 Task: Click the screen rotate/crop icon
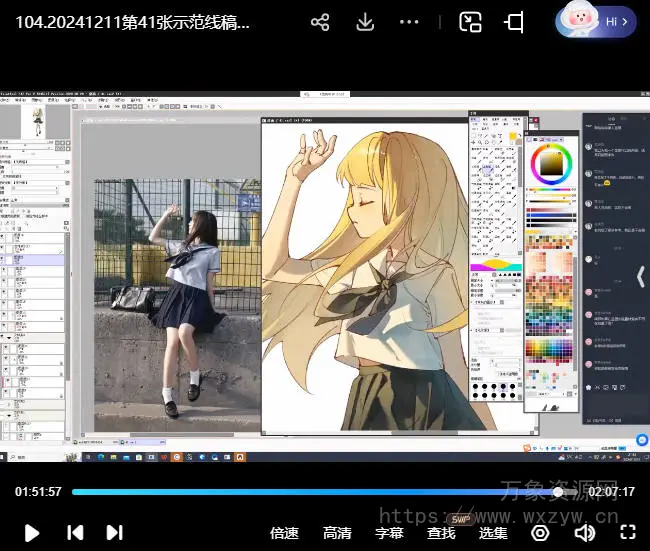click(514, 22)
